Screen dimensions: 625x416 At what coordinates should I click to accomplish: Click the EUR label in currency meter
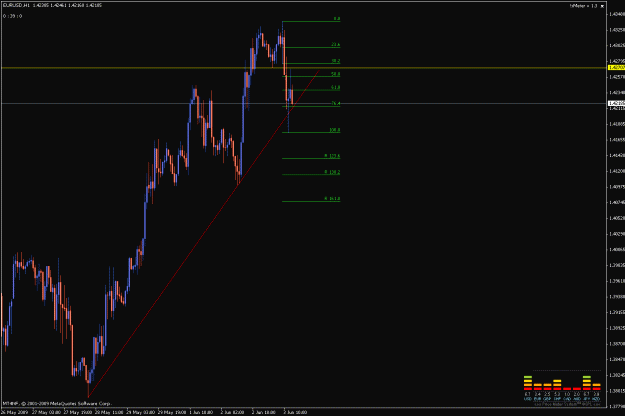pyautogui.click(x=538, y=399)
